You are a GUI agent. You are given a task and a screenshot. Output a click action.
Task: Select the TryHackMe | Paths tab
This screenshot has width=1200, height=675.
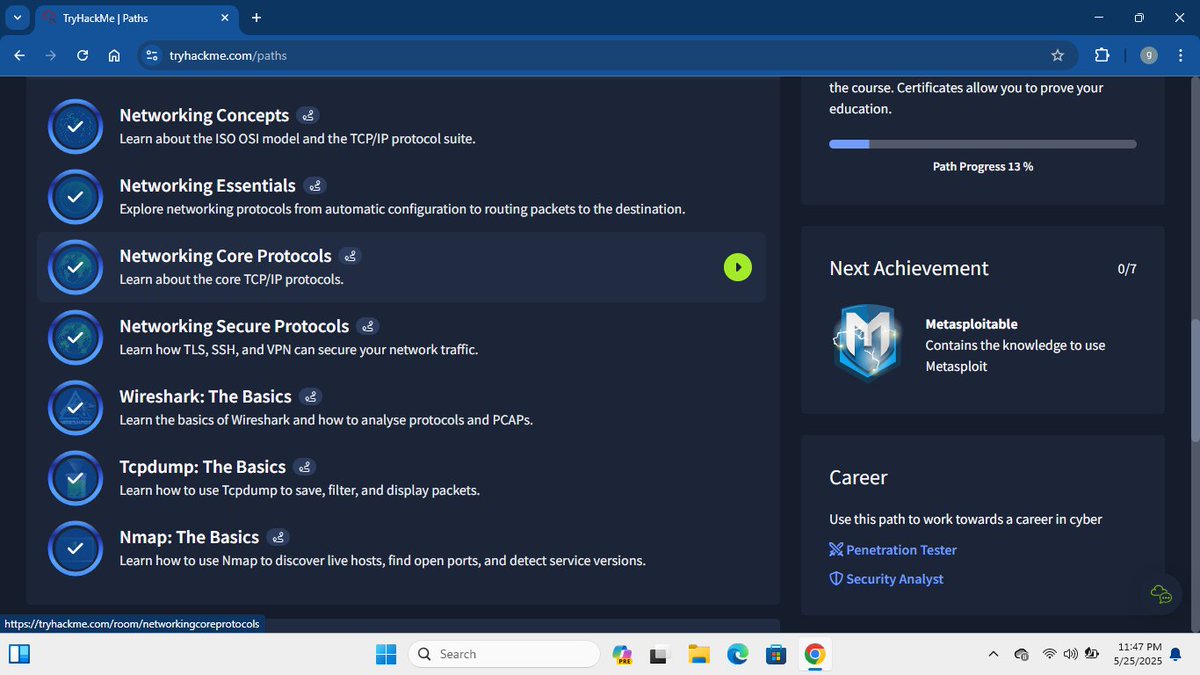[x=138, y=18]
